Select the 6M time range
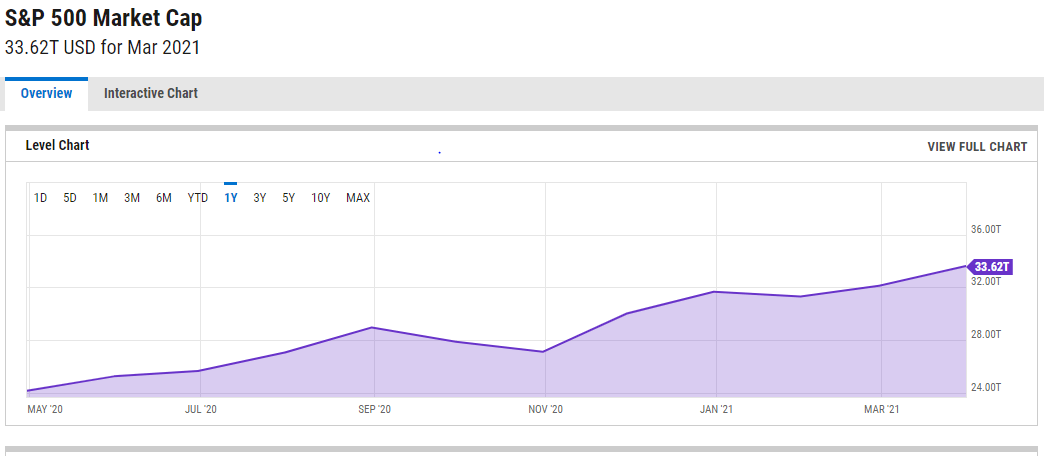Image resolution: width=1044 pixels, height=456 pixels. (164, 198)
